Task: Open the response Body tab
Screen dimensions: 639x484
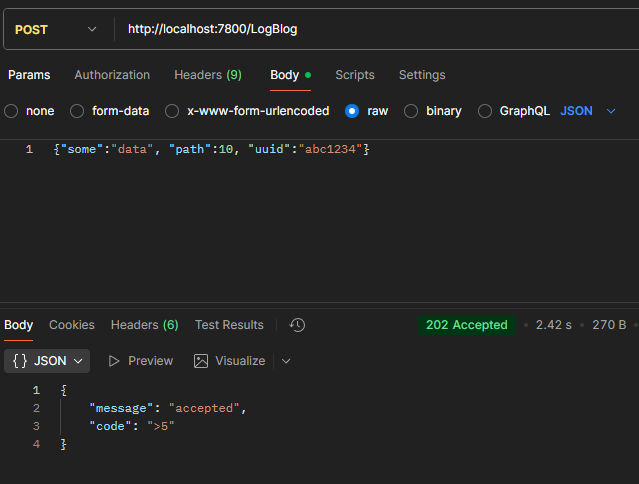Action: tap(18, 325)
